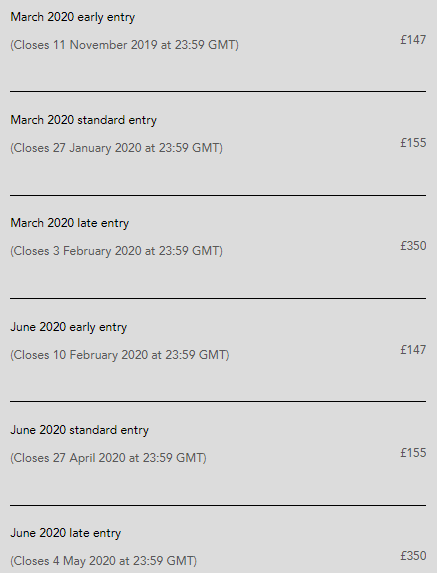Click the 27 April 2020 closing date
The image size is (438, 573).
108,458
